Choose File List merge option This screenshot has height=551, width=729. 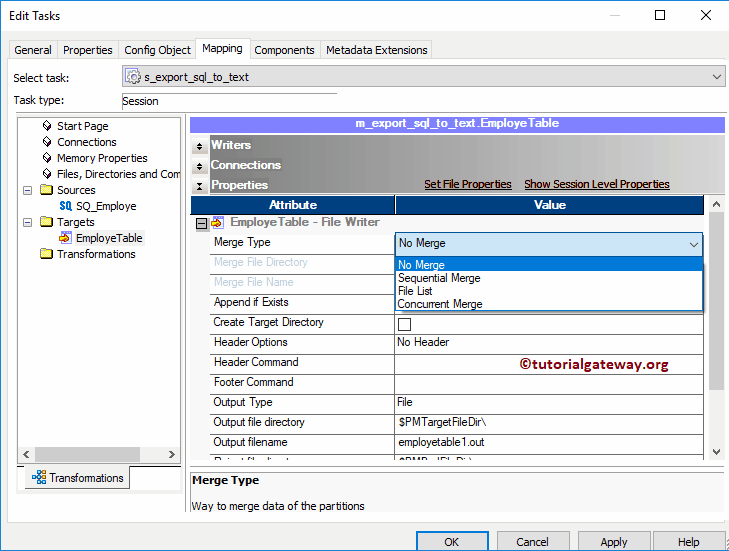coord(549,291)
